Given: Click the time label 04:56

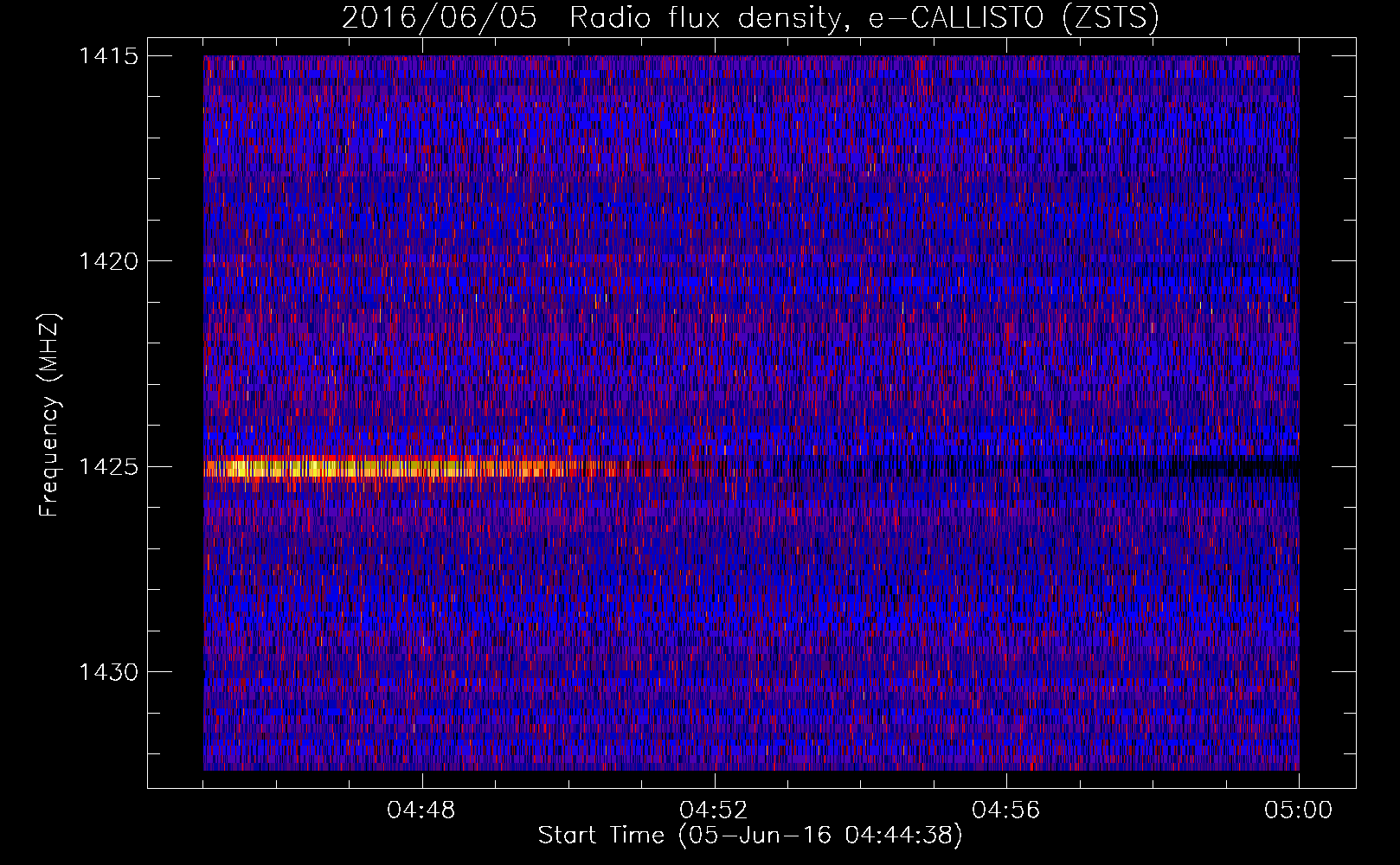Looking at the screenshot, I should (1006, 811).
